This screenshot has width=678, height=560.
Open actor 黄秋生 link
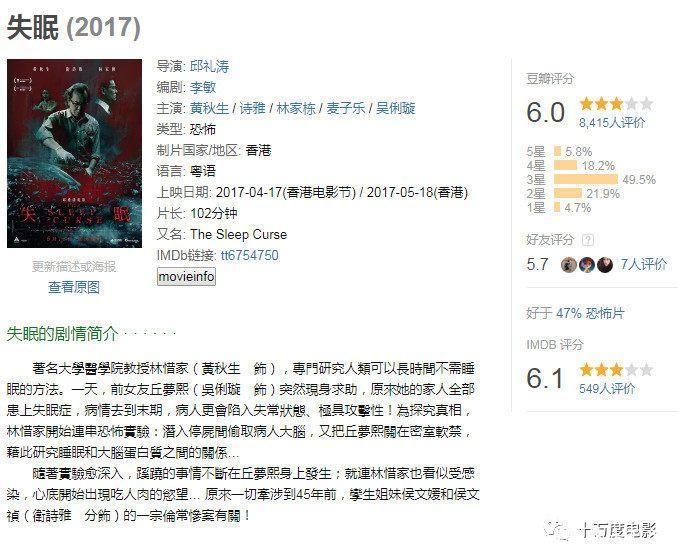209,108
